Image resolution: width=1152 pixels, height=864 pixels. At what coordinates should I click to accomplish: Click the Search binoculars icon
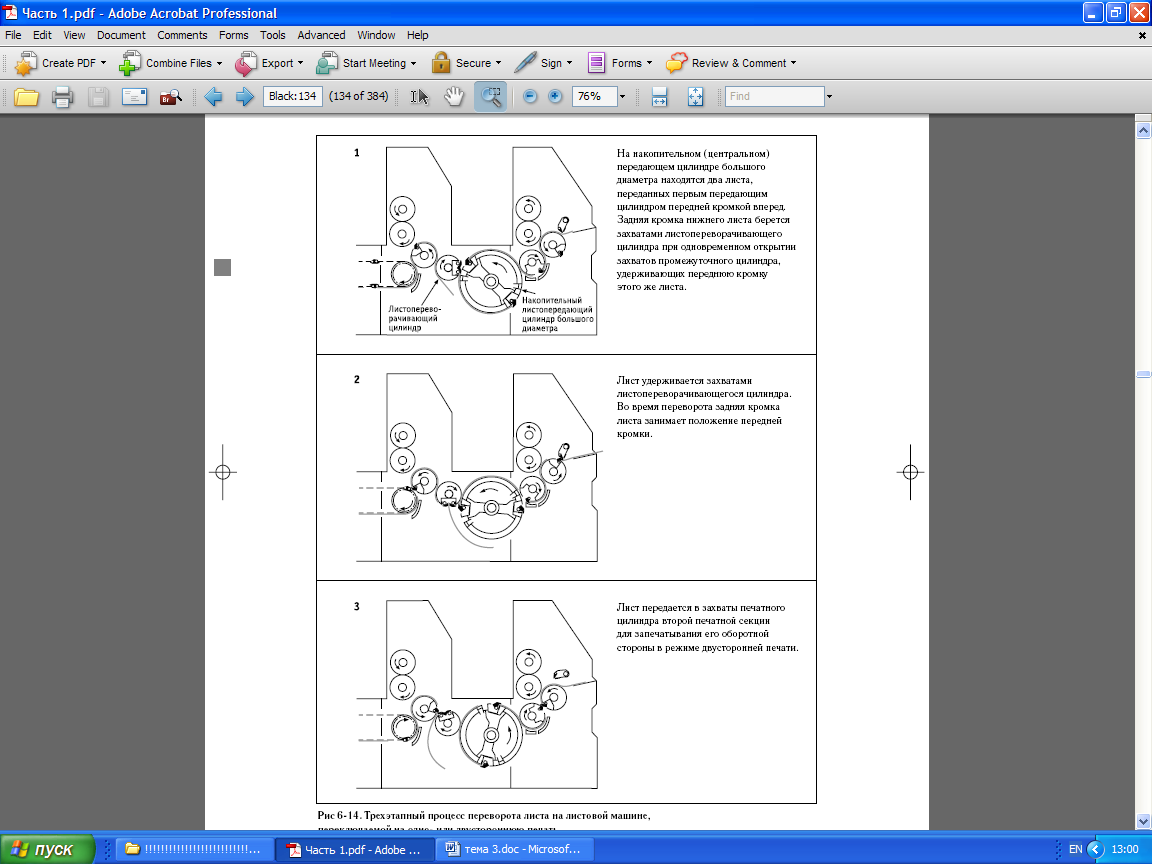click(170, 96)
